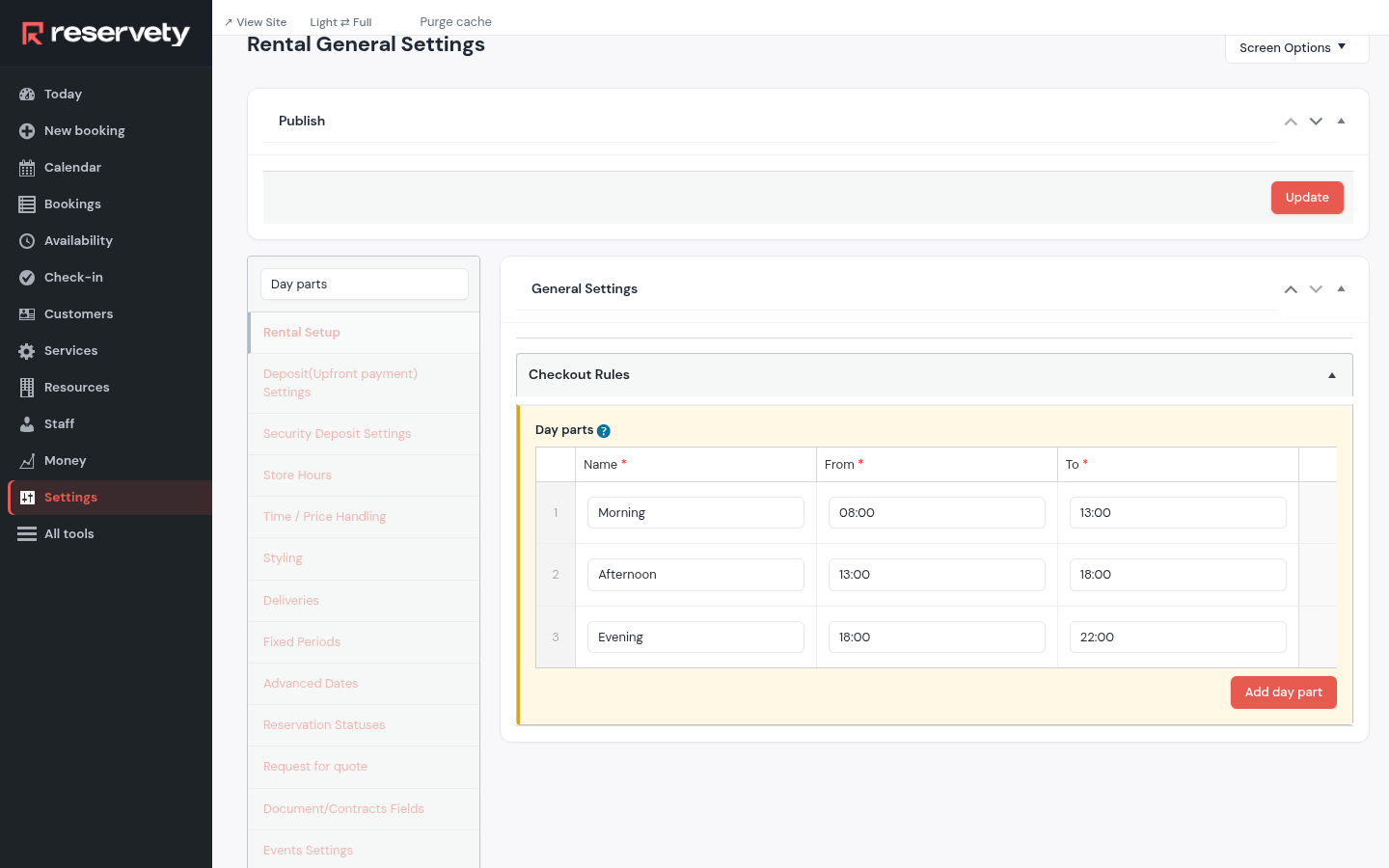Click the Evening To time field 22:00
Screen dimensions: 1389x868
pyautogui.click(x=1178, y=637)
